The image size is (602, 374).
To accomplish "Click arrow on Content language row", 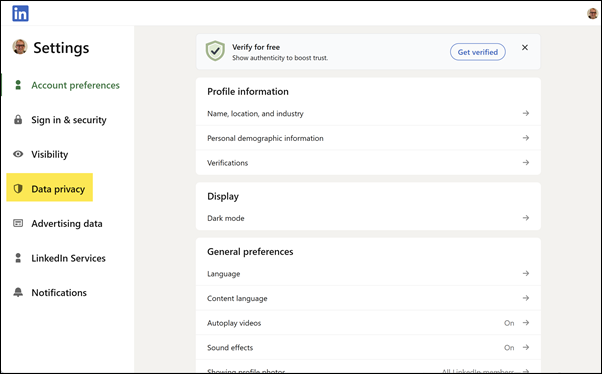I will 526,298.
